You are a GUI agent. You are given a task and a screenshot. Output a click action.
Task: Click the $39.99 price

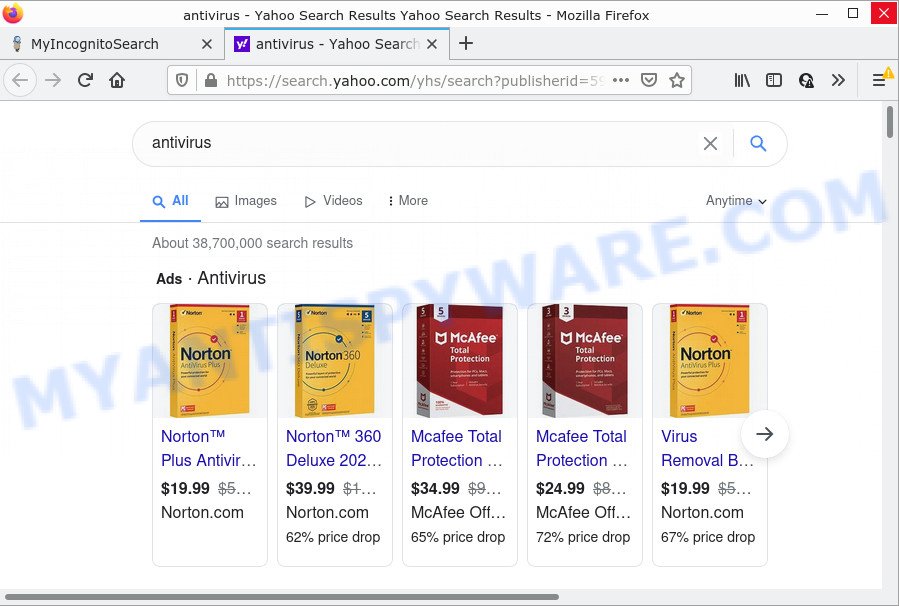tap(310, 488)
